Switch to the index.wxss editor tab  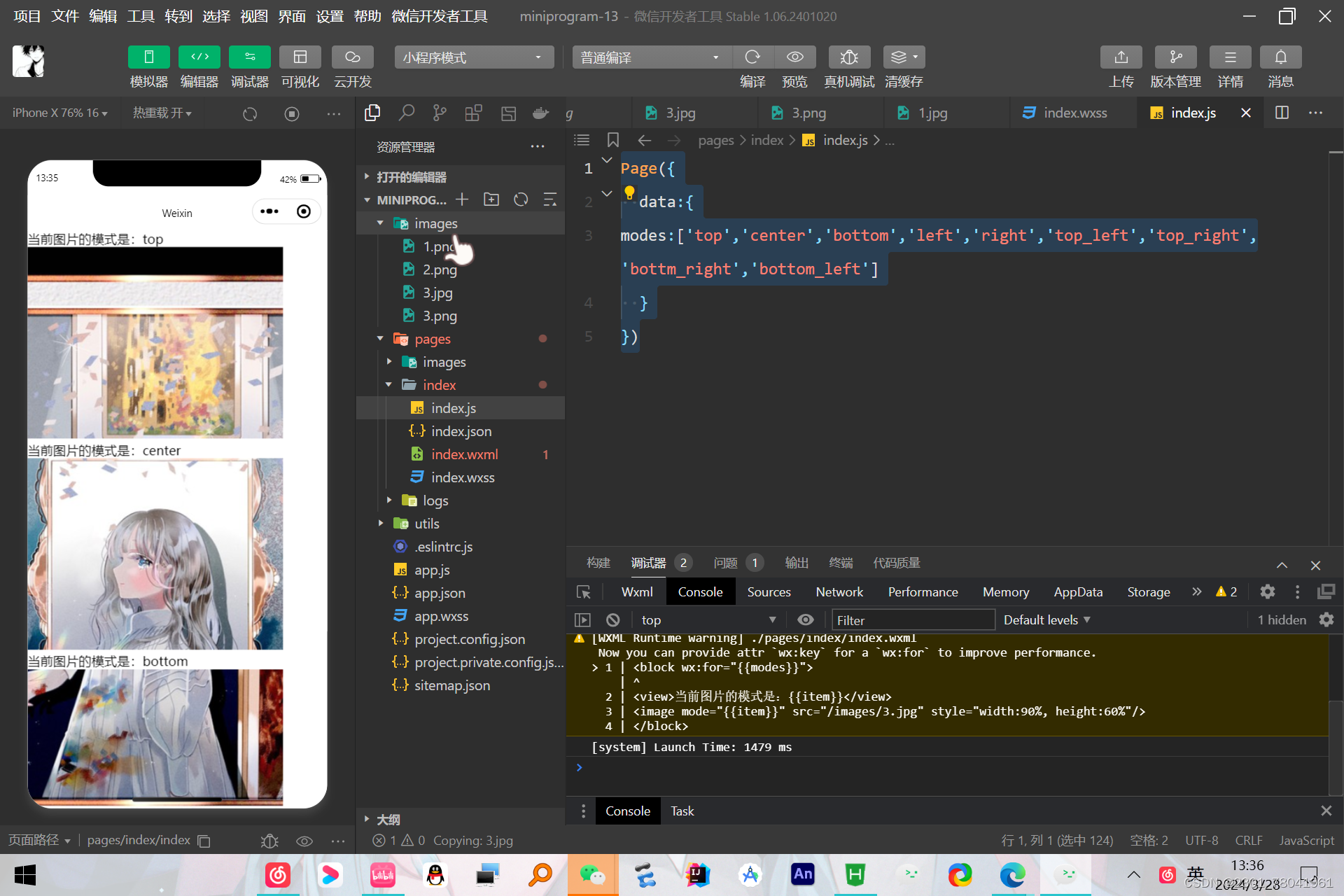click(x=1075, y=113)
